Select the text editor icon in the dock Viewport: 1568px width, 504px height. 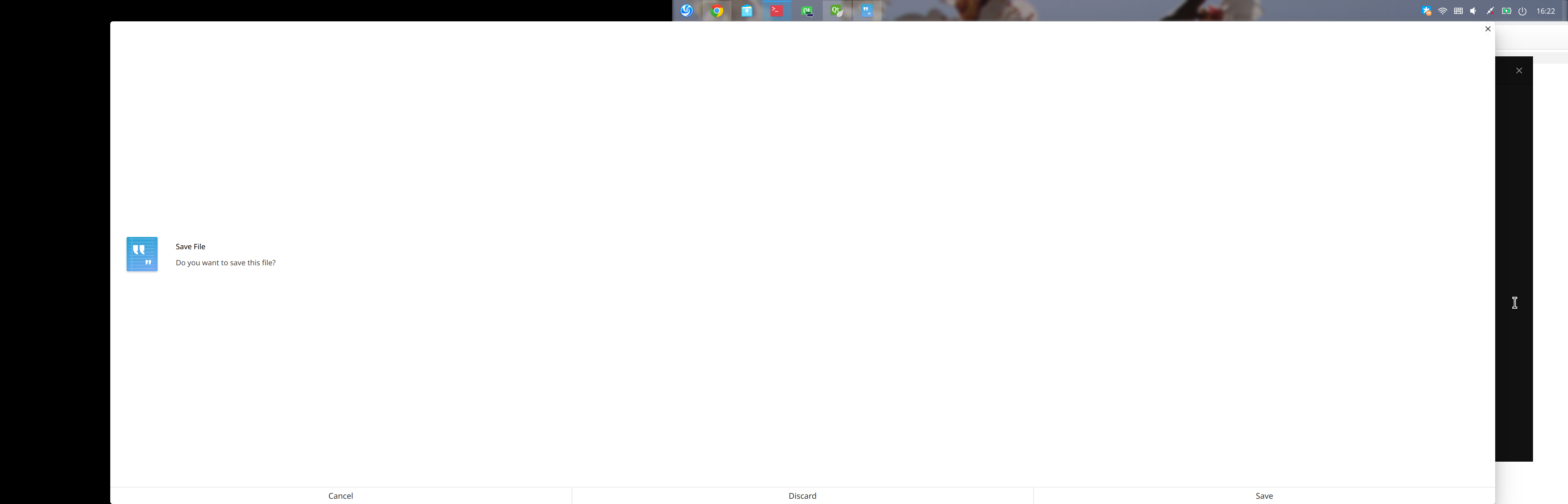(867, 10)
